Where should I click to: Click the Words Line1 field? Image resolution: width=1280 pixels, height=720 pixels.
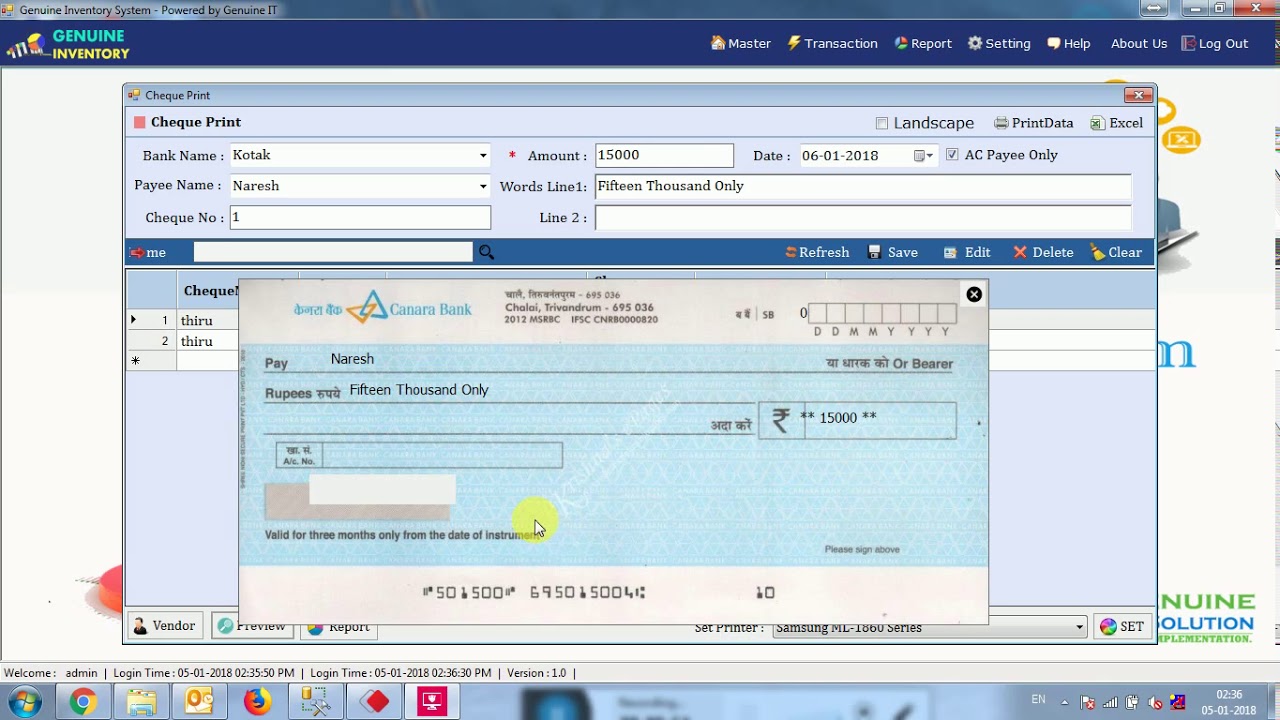pos(863,186)
